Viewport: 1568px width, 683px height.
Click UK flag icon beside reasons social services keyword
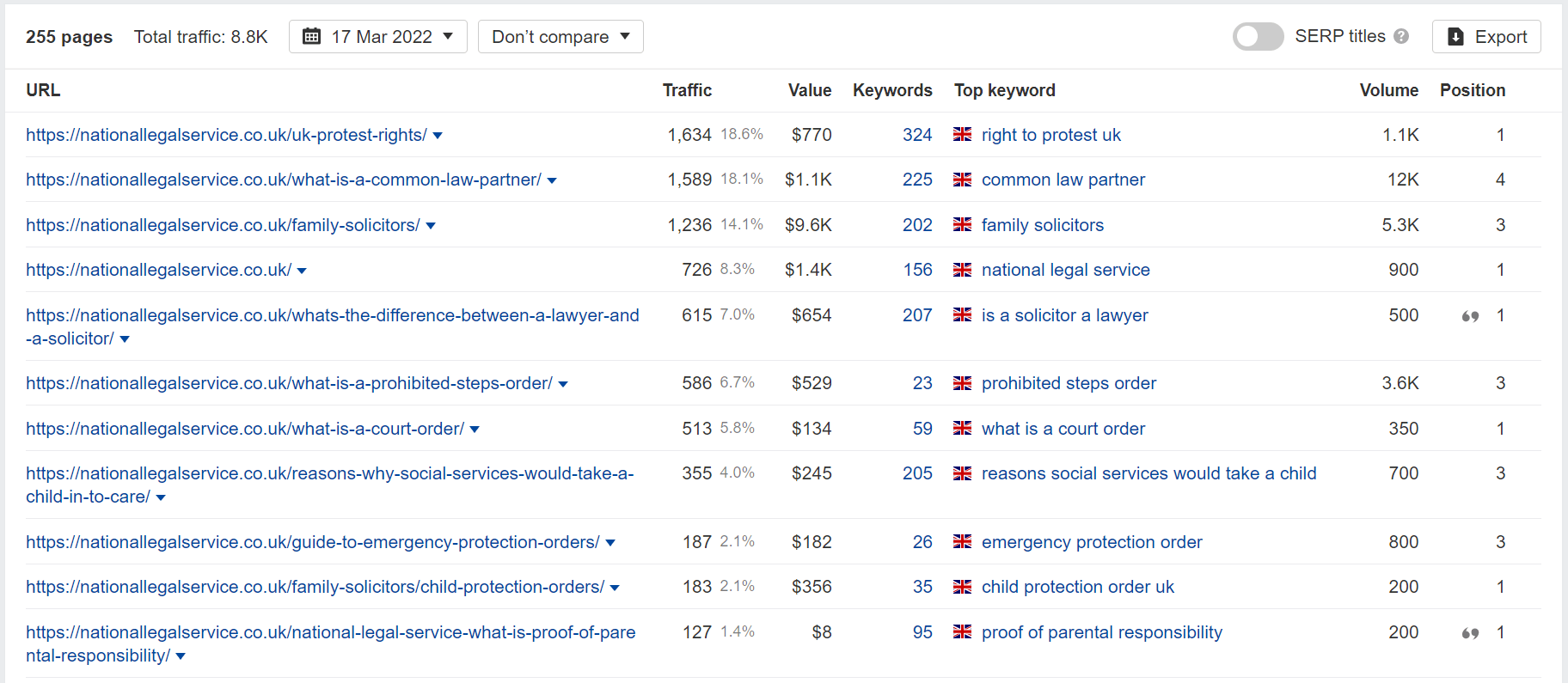[x=963, y=473]
